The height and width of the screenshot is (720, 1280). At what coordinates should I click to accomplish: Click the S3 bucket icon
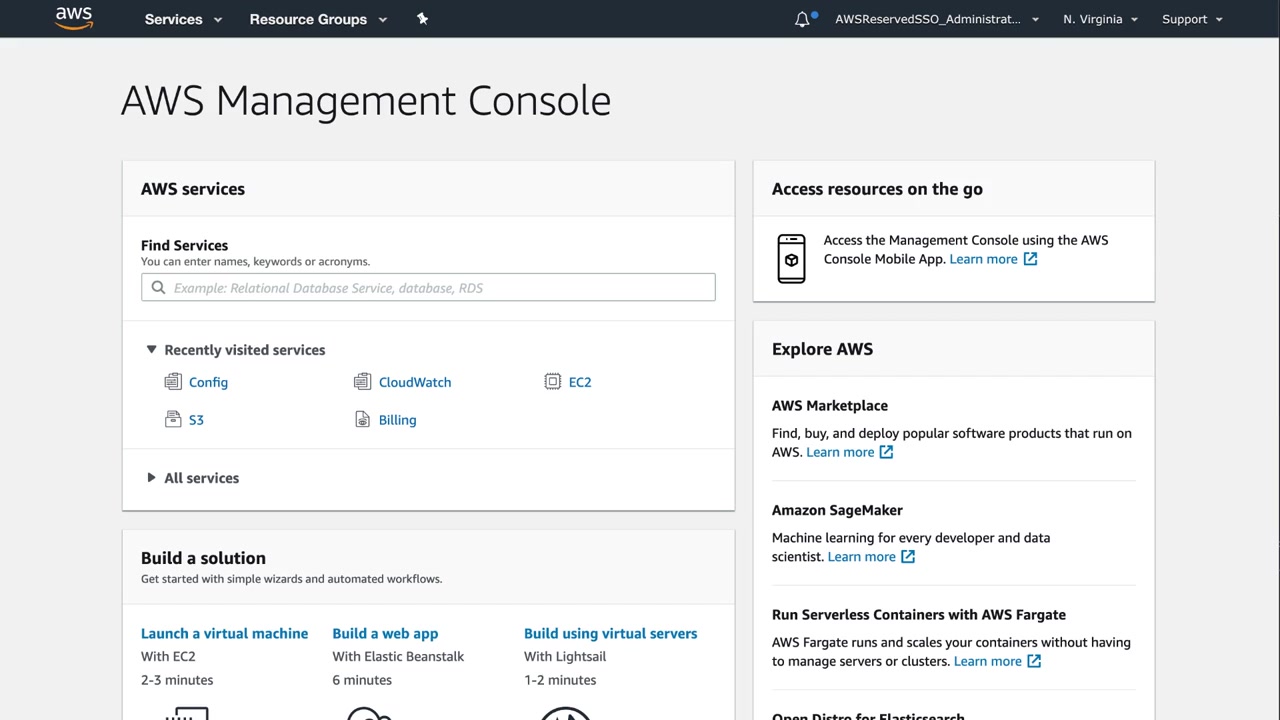(x=173, y=420)
